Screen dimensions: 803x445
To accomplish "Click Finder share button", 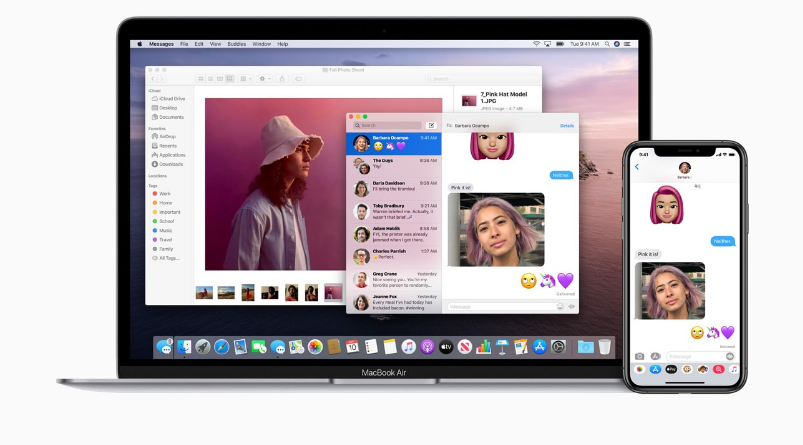I will tap(282, 79).
